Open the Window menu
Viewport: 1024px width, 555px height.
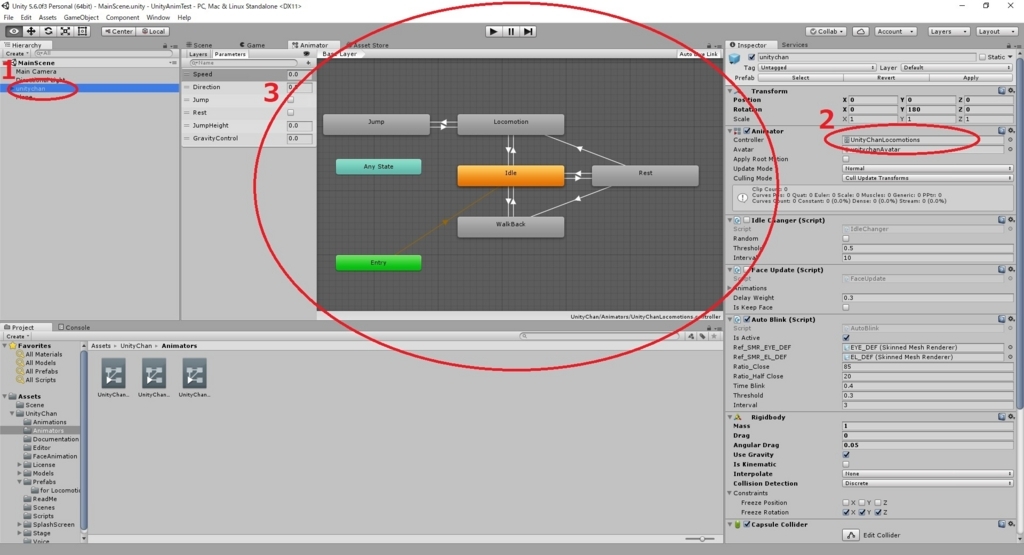[x=158, y=18]
